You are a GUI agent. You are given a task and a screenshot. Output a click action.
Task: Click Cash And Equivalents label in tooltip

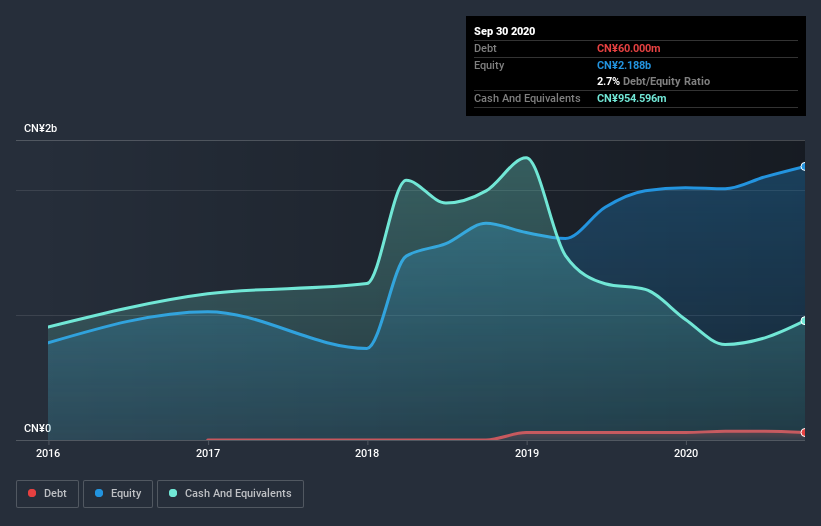pyautogui.click(x=527, y=98)
